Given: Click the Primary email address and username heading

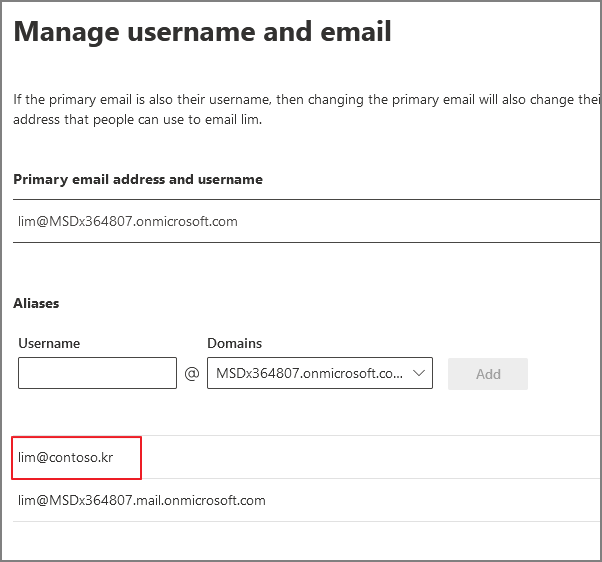Looking at the screenshot, I should click(x=138, y=180).
